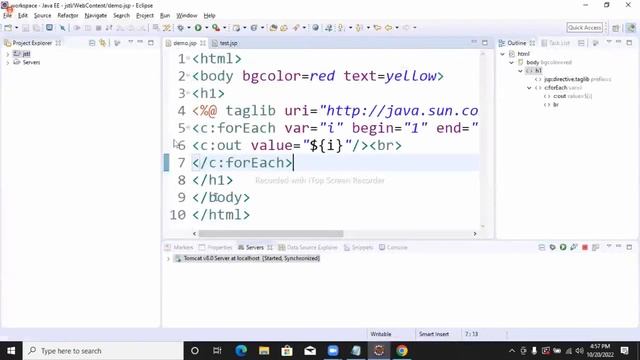Click the Debug server icon in Servers view
Image resolution: width=640 pixels, height=360 pixels.
coord(553,247)
